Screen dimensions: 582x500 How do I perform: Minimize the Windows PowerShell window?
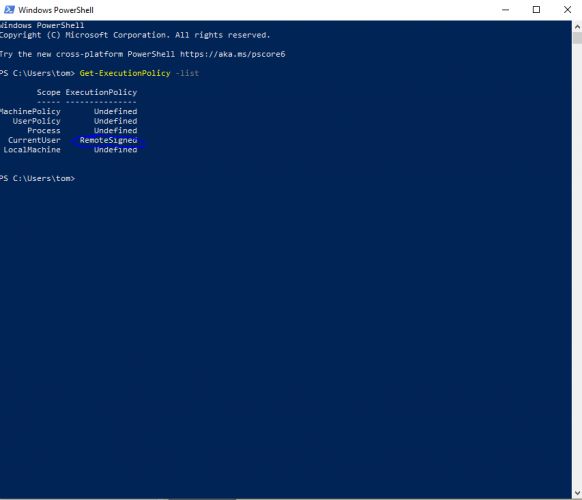click(x=505, y=10)
